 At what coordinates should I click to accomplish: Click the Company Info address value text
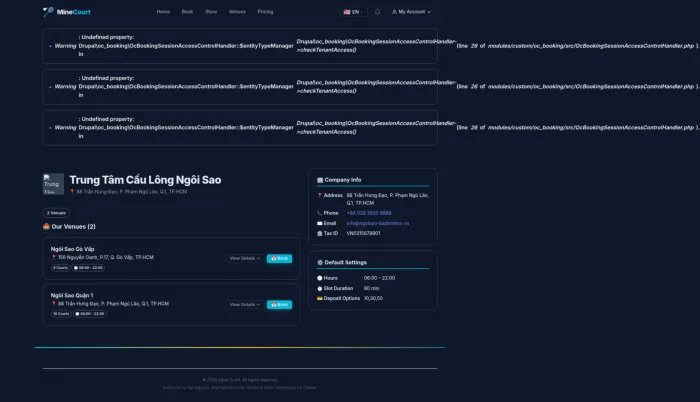pos(388,199)
